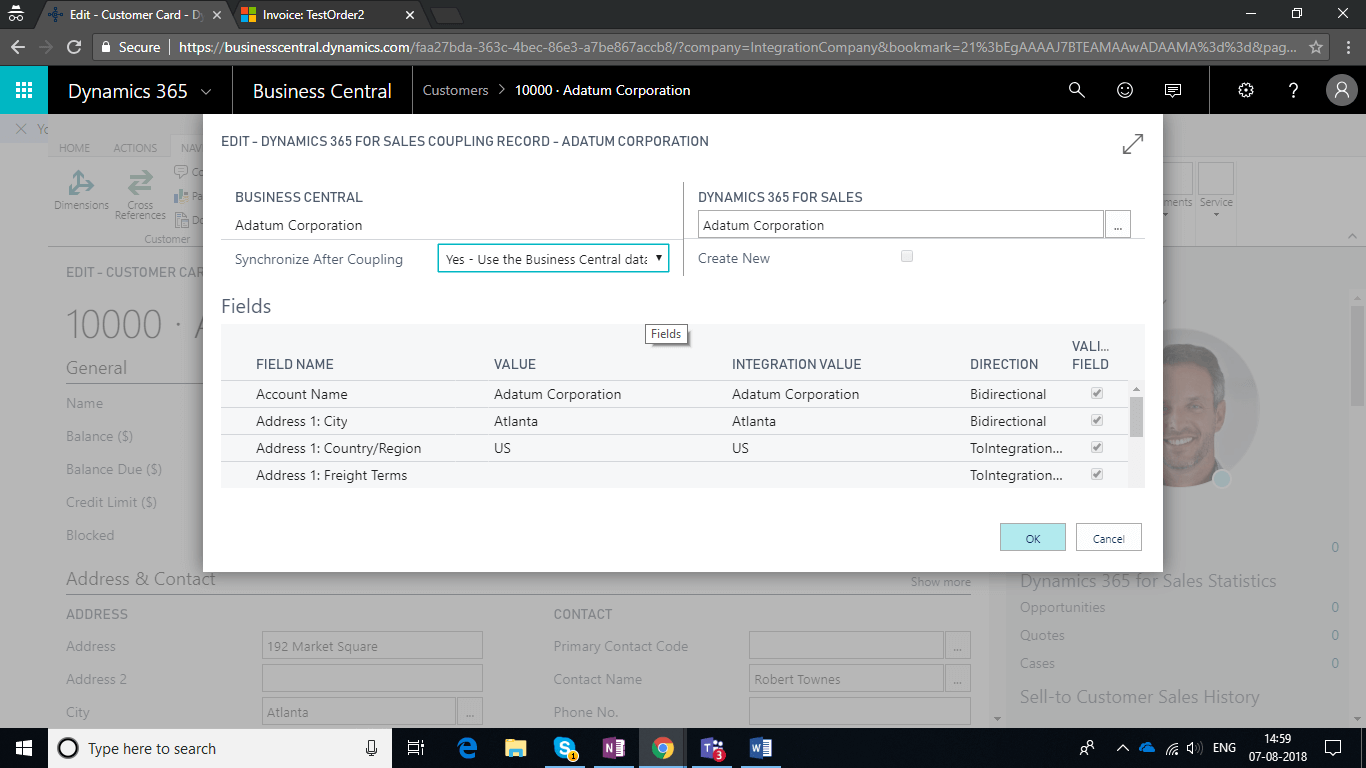Click the Cancel button
The height and width of the screenshot is (768, 1366).
[x=1108, y=538]
